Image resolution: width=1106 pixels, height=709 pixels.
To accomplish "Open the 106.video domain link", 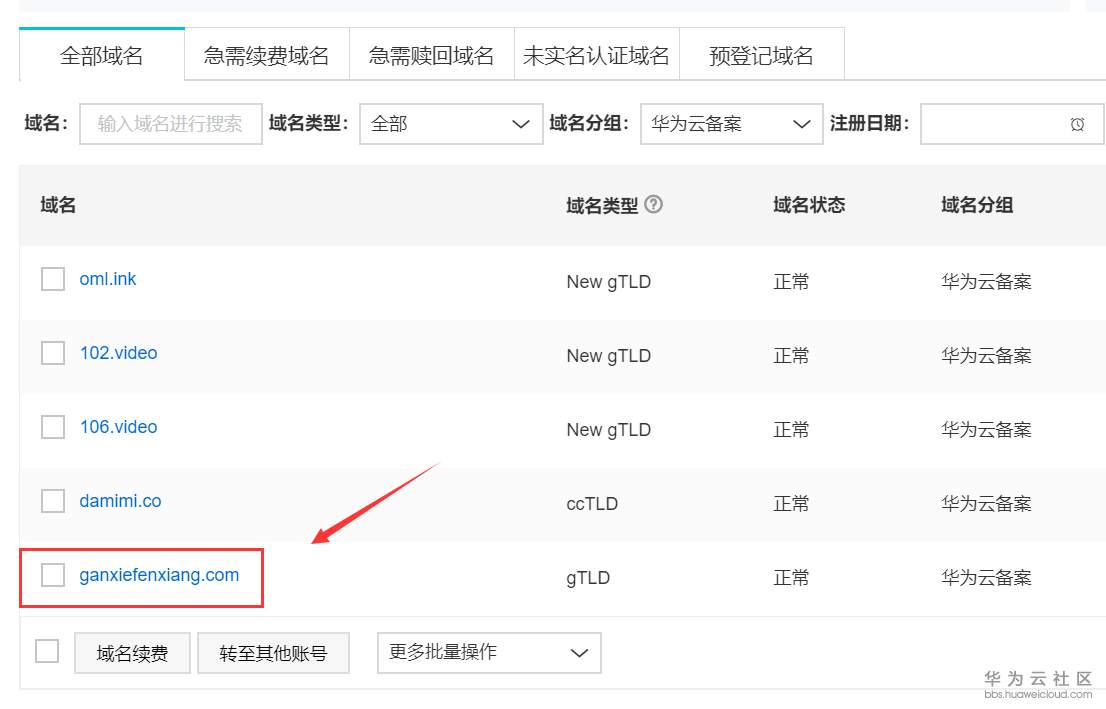I will coord(118,427).
